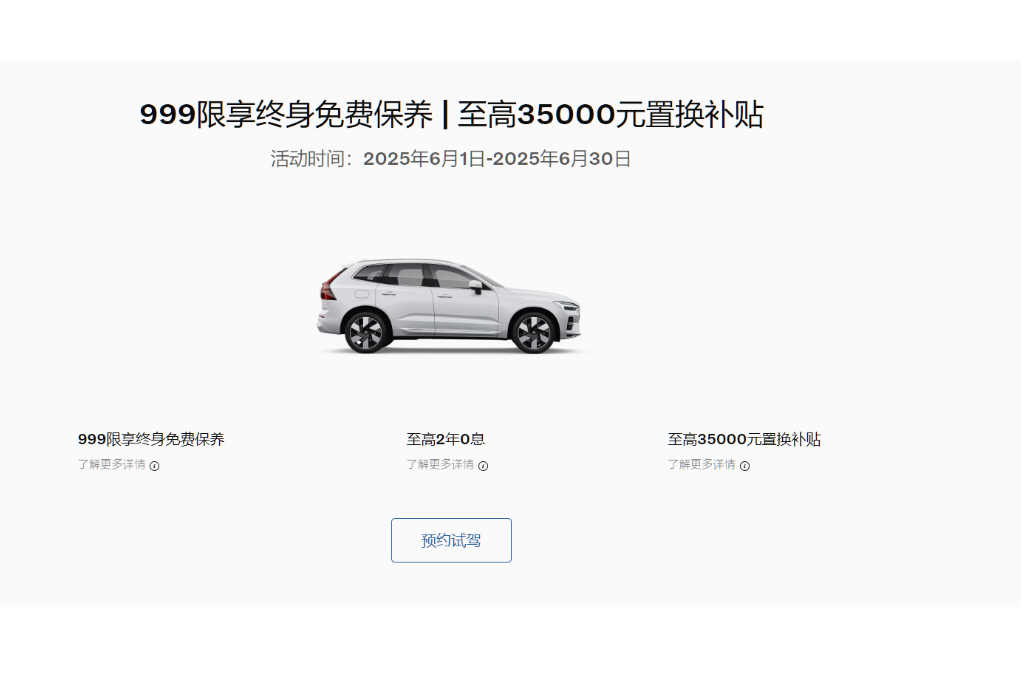
Task: Open 了解更多详情 link under 999限享终身免费保养
Action: tap(112, 464)
